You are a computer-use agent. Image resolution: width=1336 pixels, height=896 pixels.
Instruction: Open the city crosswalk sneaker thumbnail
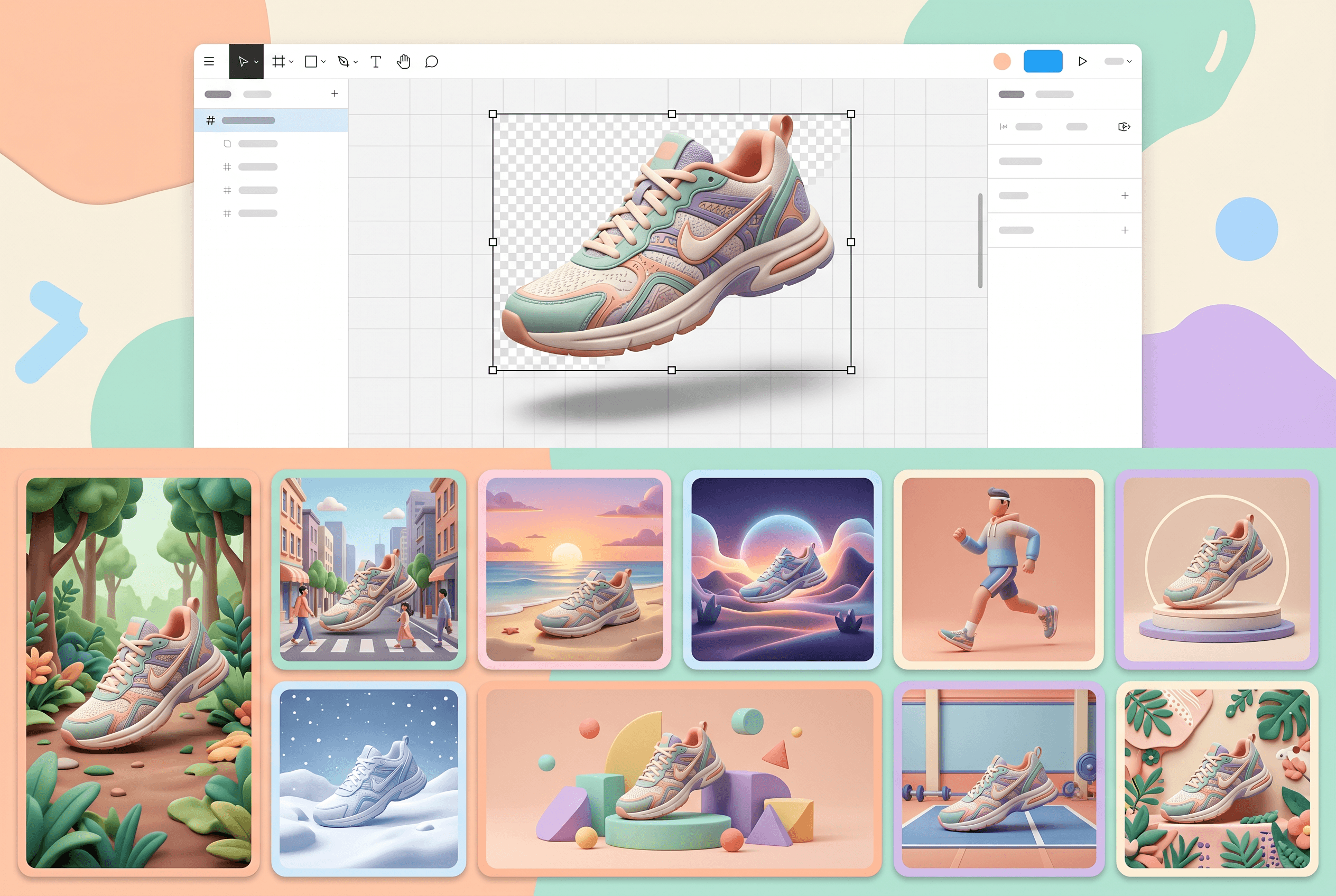coord(369,569)
